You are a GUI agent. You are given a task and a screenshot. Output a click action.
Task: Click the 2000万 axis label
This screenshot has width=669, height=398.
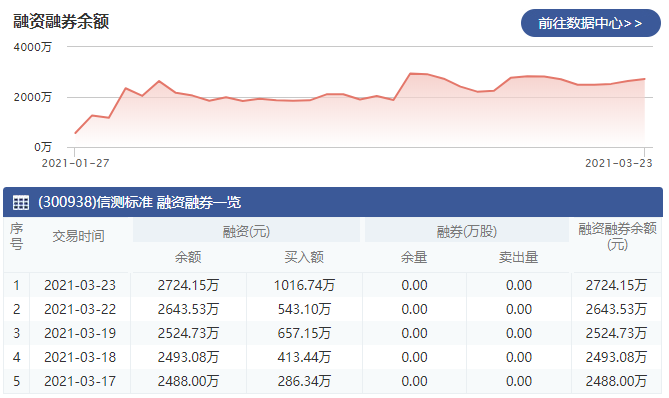pos(32,97)
